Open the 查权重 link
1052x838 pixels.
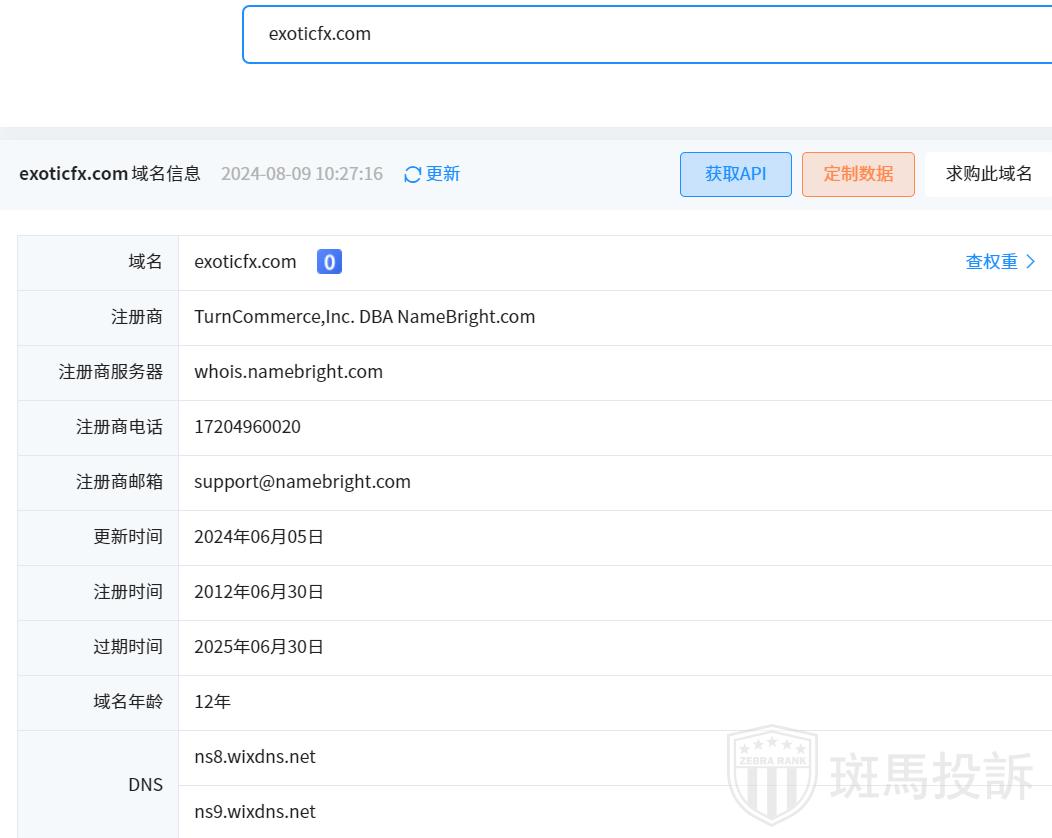click(x=991, y=262)
